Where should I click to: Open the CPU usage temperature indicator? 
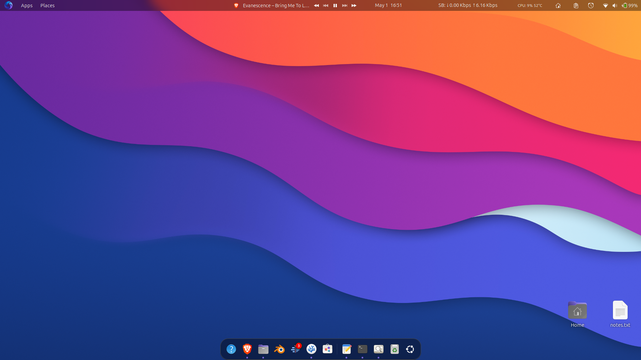pos(530,5)
